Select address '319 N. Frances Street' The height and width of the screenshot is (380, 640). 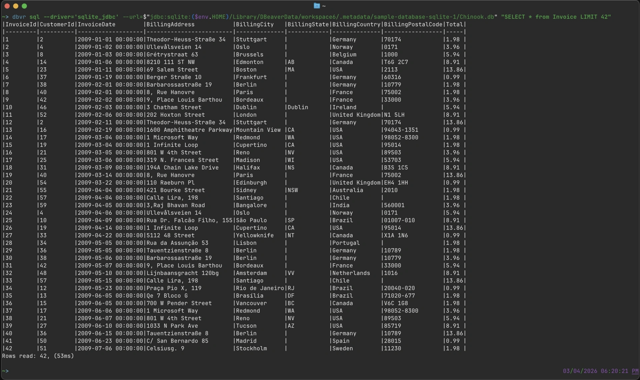point(182,160)
